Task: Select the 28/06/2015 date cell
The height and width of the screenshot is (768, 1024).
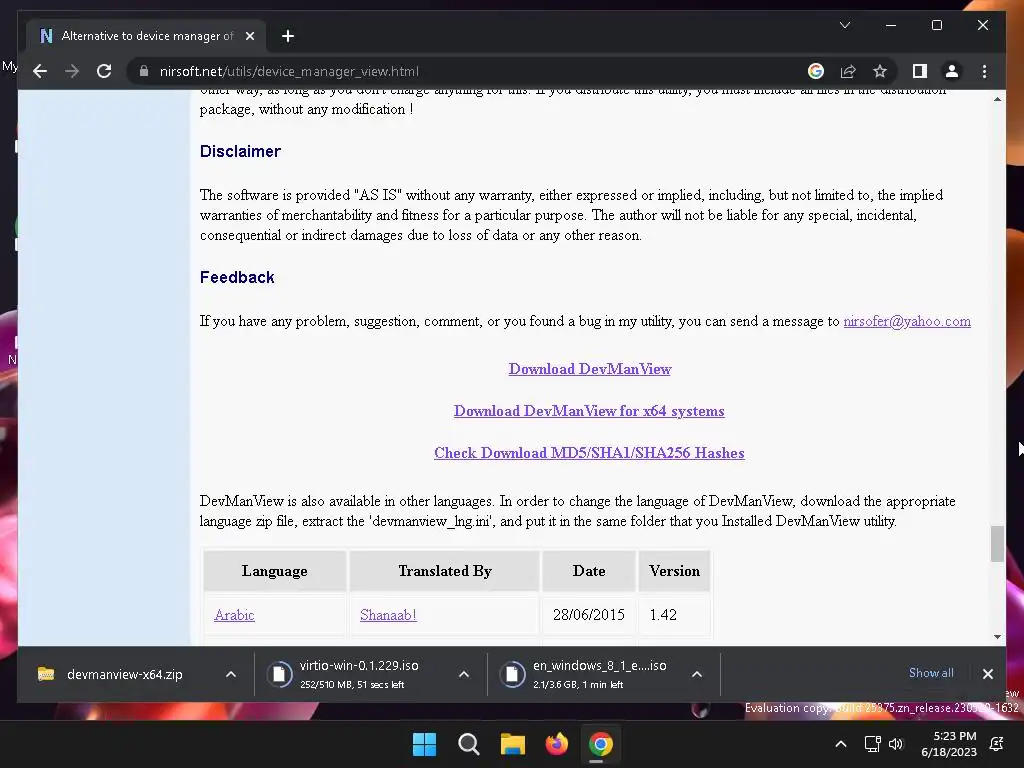Action: click(x=588, y=615)
